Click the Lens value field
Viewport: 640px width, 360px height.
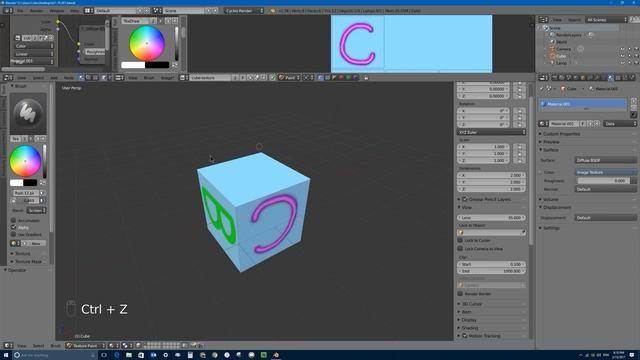tap(491, 218)
